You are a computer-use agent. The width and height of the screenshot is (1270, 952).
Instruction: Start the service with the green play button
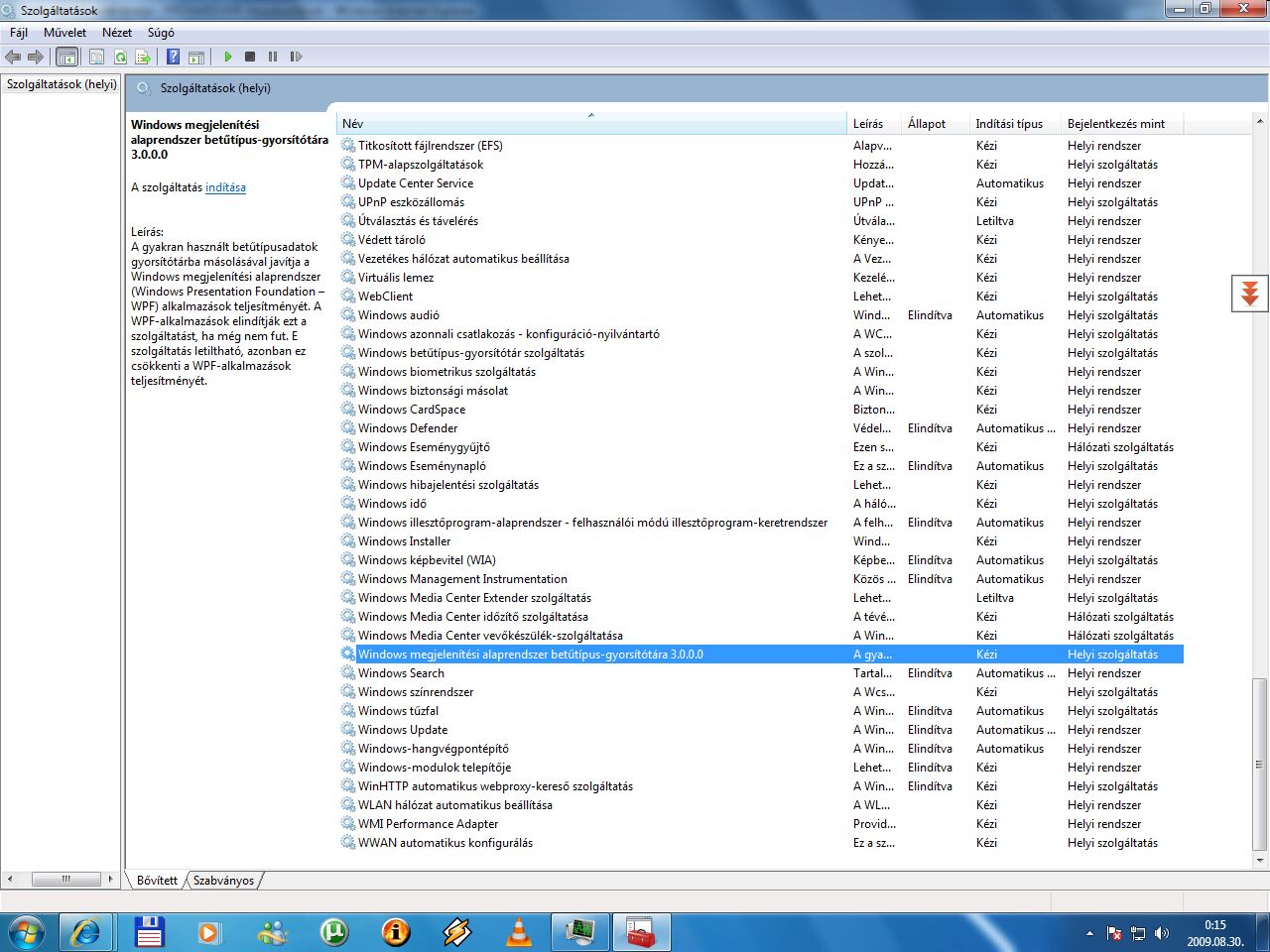click(x=227, y=57)
